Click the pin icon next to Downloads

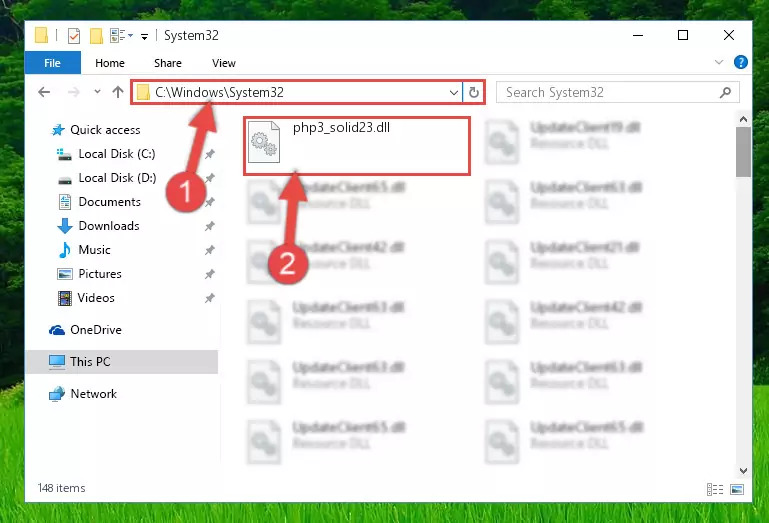tap(209, 226)
